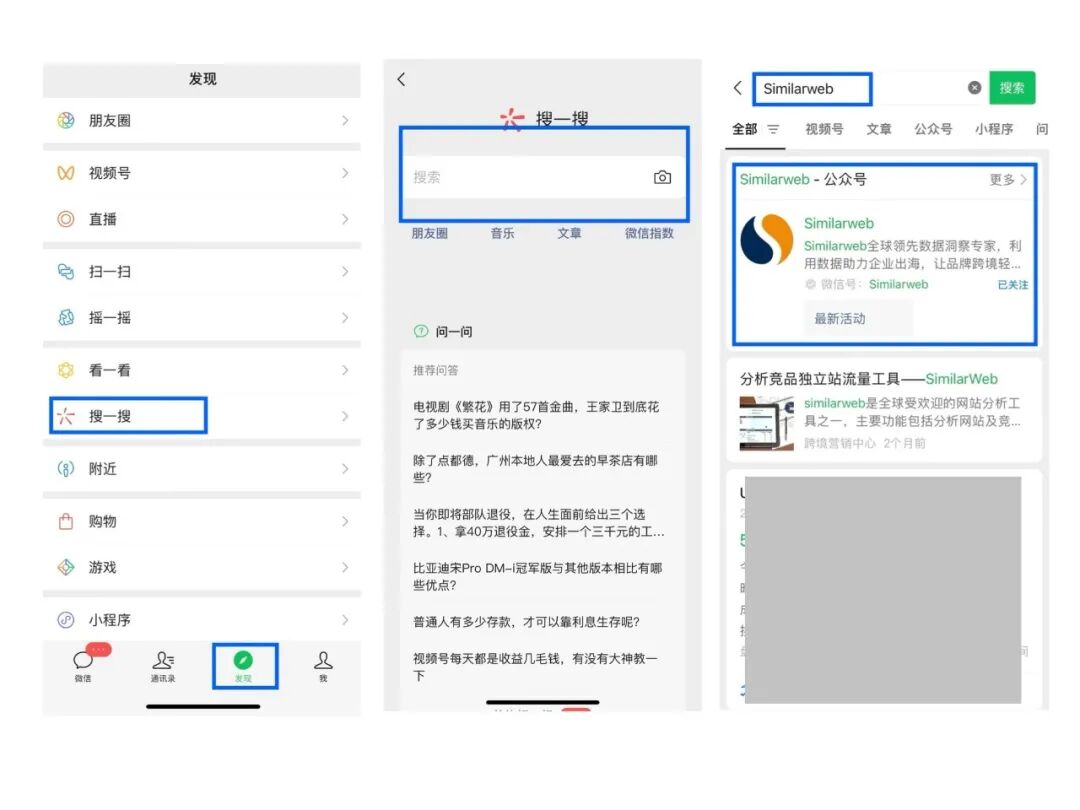The image size is (1080, 810).
Task: Tap the 问一问 question icon
Action: point(421,331)
